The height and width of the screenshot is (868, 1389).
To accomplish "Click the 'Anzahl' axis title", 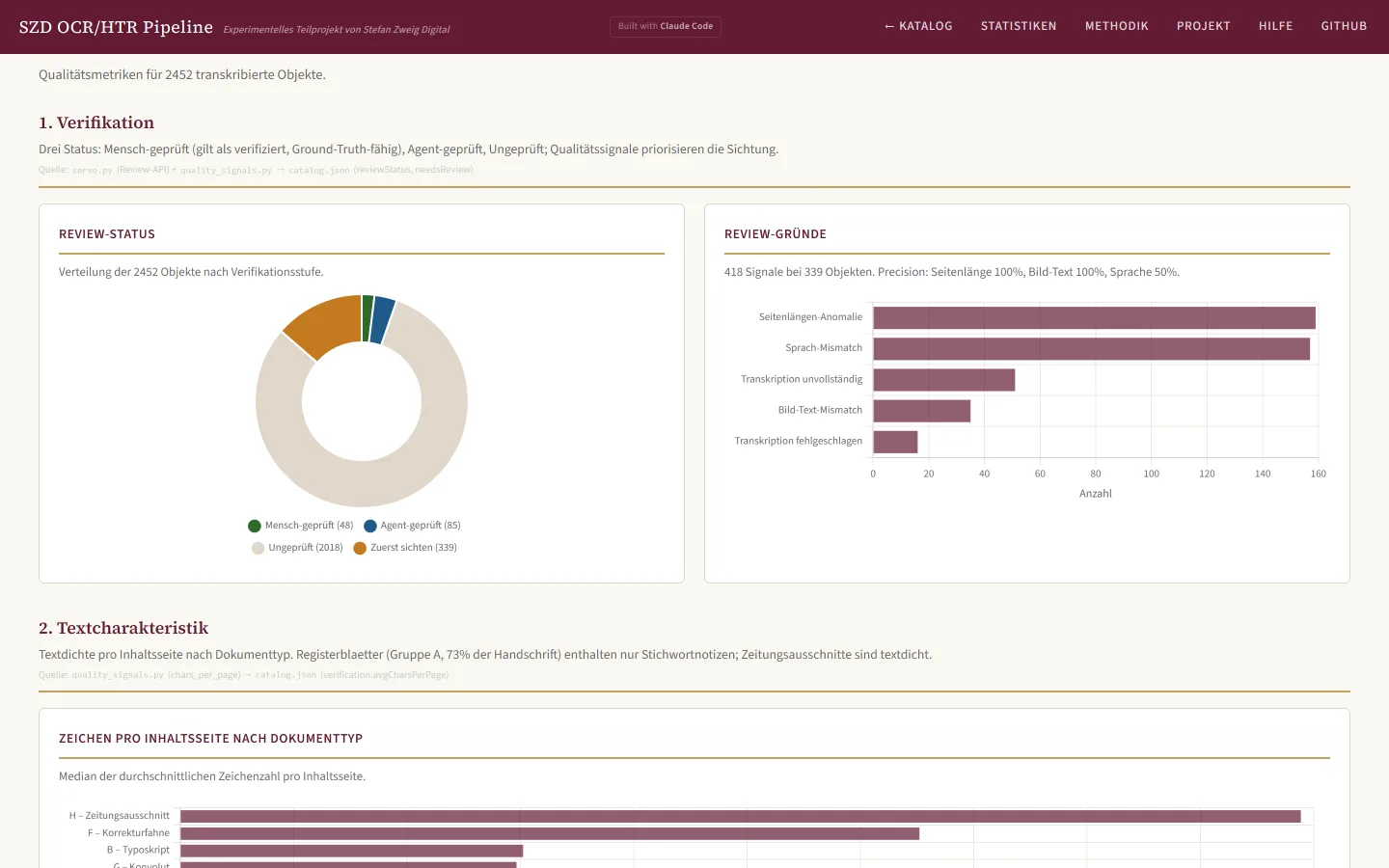I will (1096, 494).
